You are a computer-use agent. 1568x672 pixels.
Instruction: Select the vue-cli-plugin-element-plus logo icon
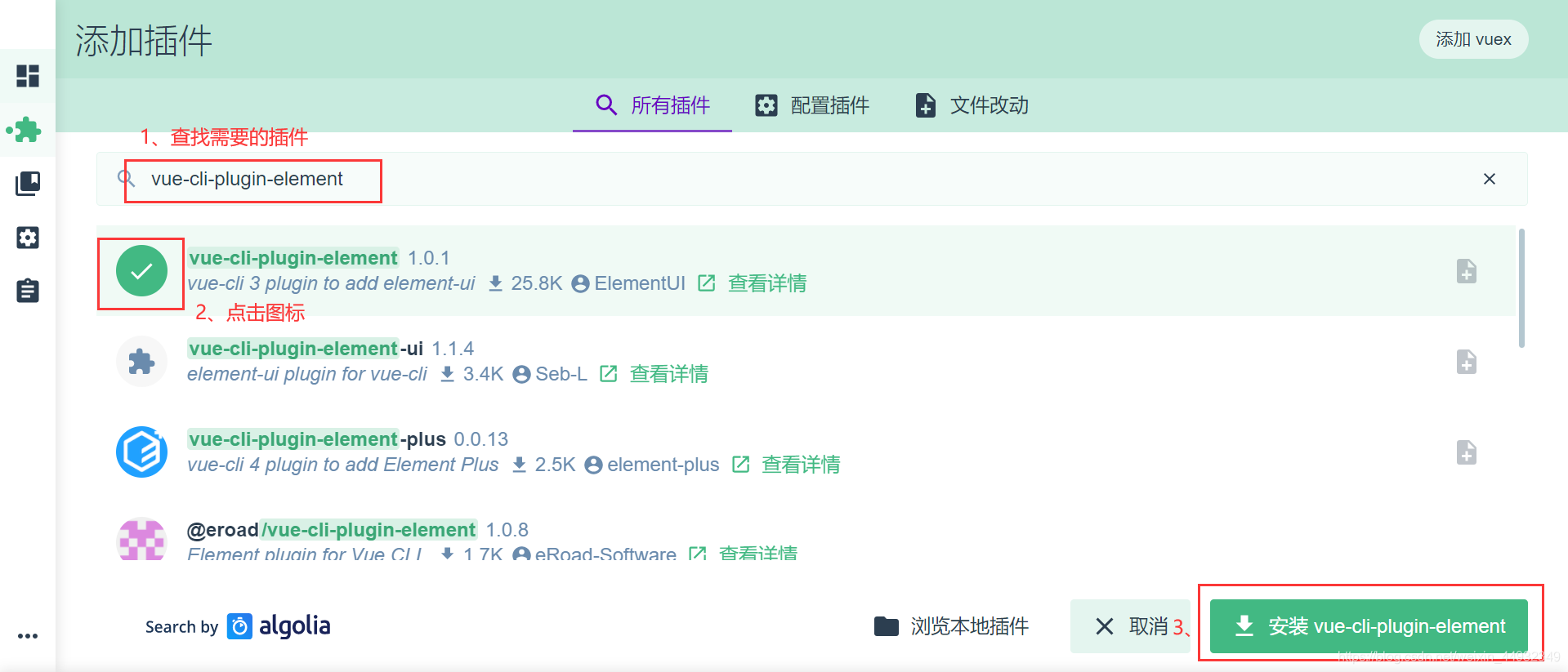pos(141,452)
